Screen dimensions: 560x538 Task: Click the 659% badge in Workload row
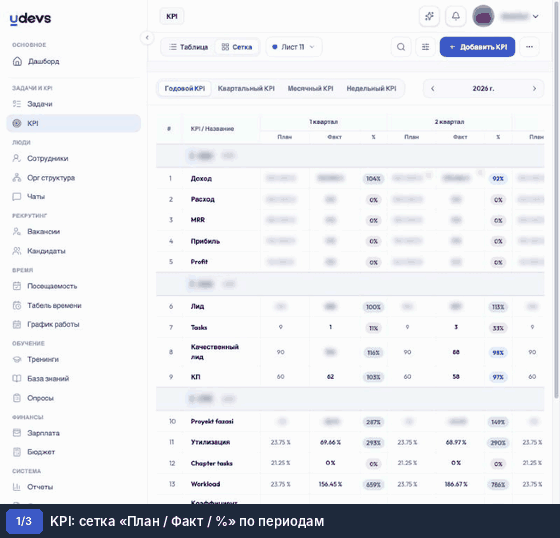[373, 485]
